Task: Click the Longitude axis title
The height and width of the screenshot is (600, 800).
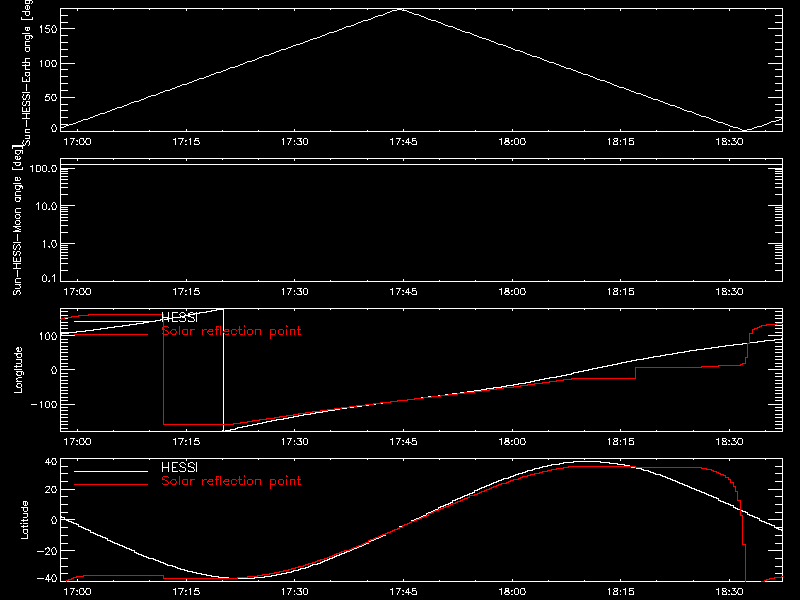Action: 18,370
